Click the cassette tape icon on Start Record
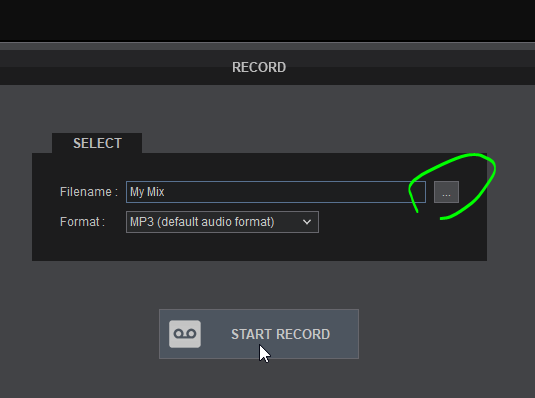The height and width of the screenshot is (398, 535). tap(185, 334)
